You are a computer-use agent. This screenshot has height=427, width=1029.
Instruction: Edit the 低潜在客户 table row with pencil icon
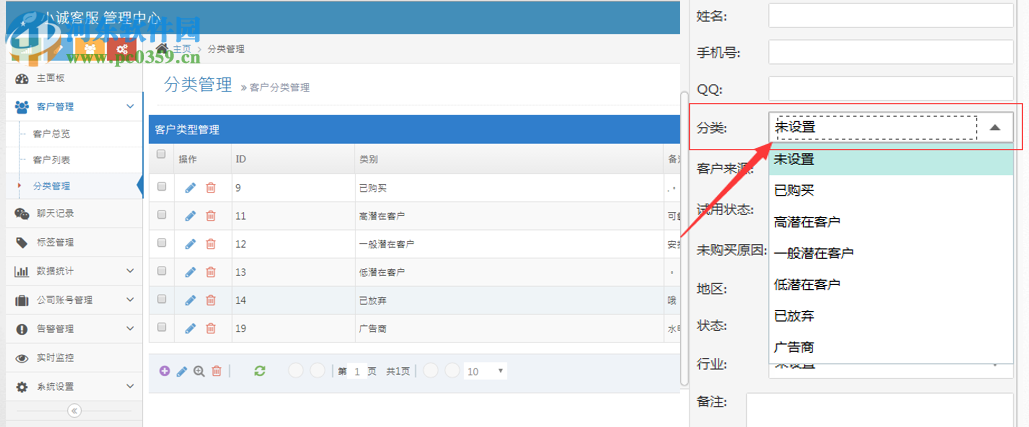pyautogui.click(x=190, y=272)
